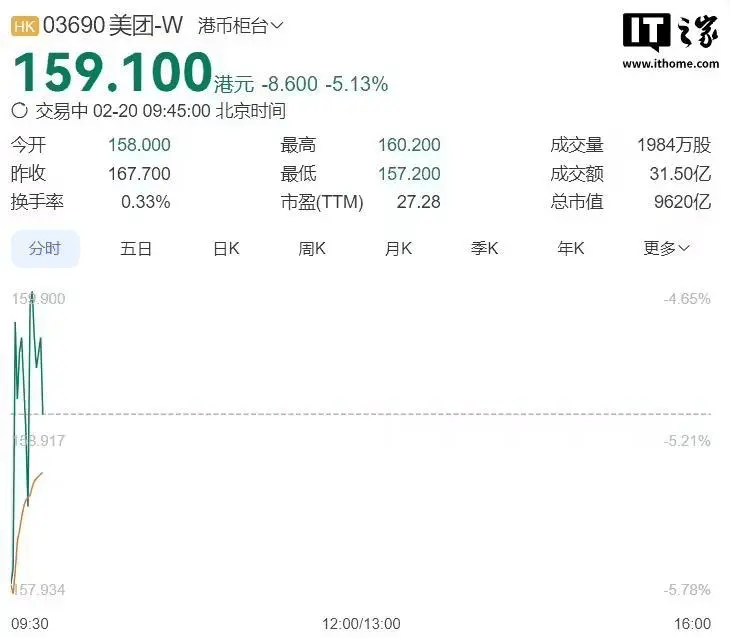The height and width of the screenshot is (638, 730).
Task: Switch to the 周K weekly chart tab
Action: pyautogui.click(x=312, y=248)
